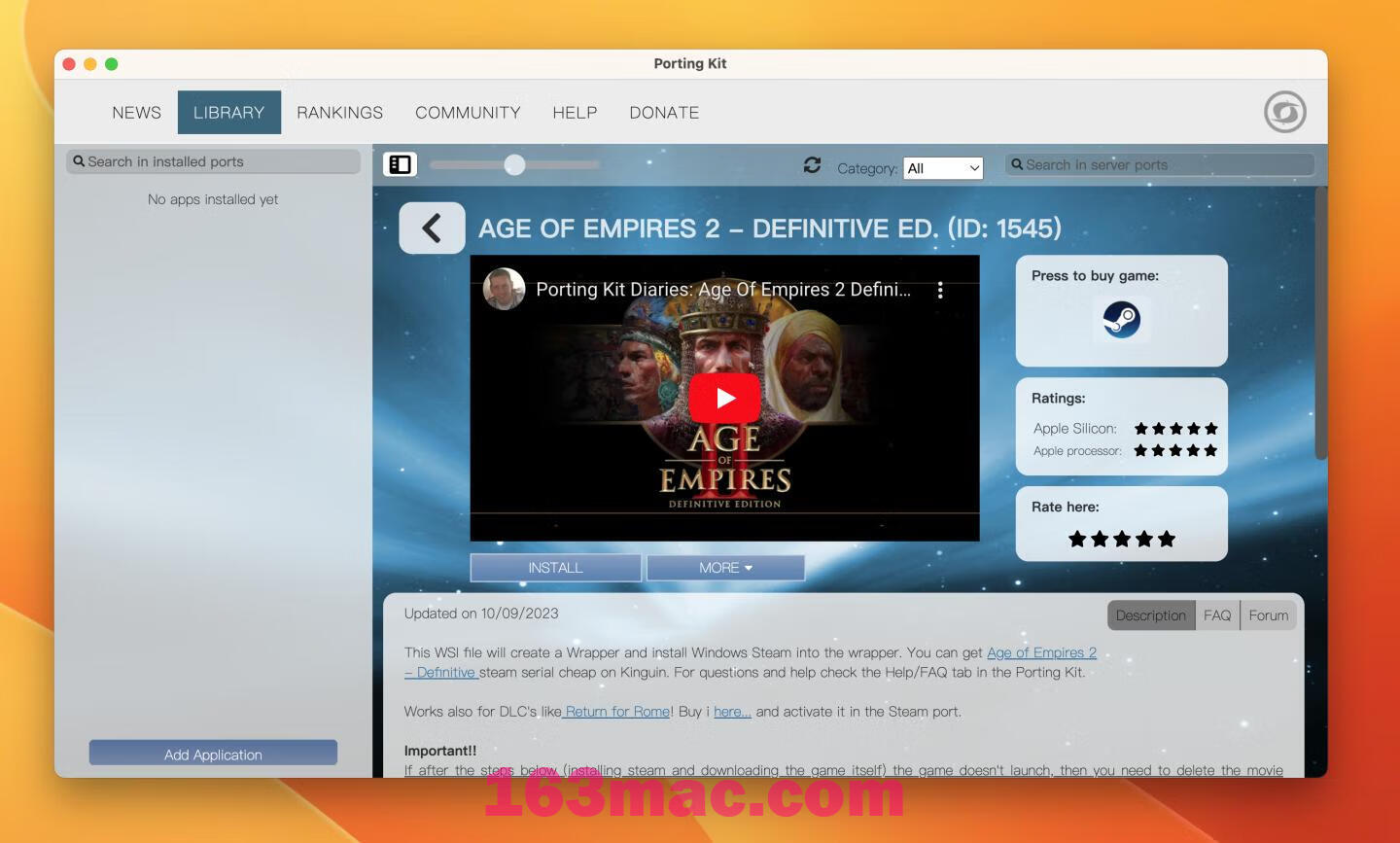Click the vertical scrollbar of the game page
This screenshot has height=843, width=1400.
pyautogui.click(x=1320, y=323)
